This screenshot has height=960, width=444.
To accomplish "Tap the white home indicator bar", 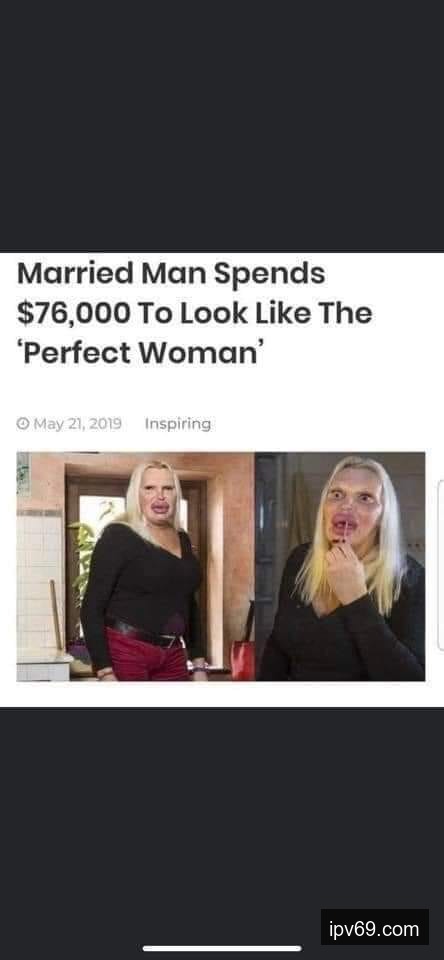I will pos(222,948).
